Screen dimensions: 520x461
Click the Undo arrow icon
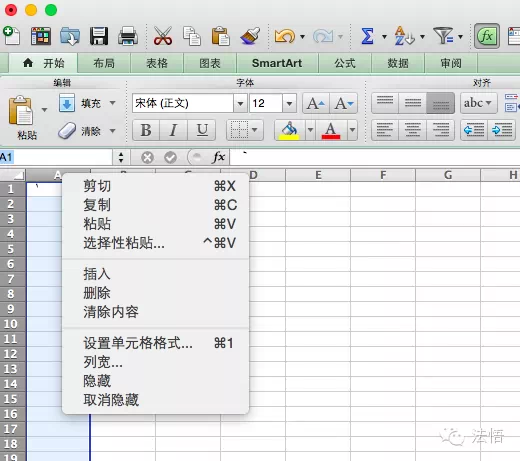(284, 36)
